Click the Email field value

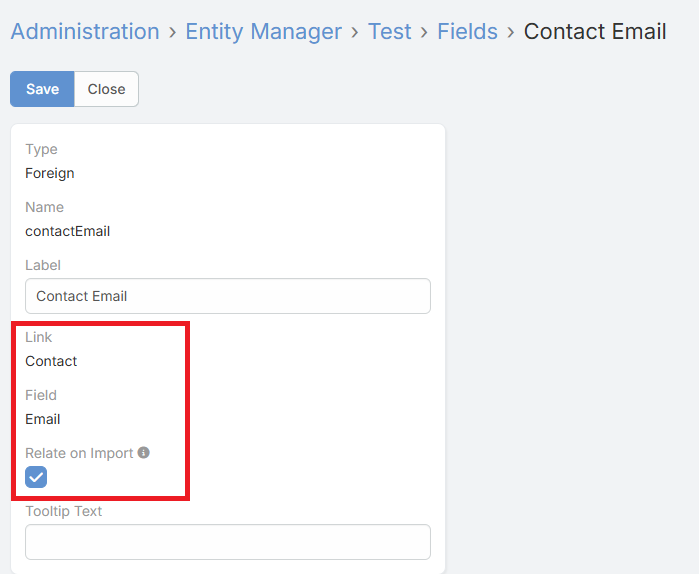point(43,419)
